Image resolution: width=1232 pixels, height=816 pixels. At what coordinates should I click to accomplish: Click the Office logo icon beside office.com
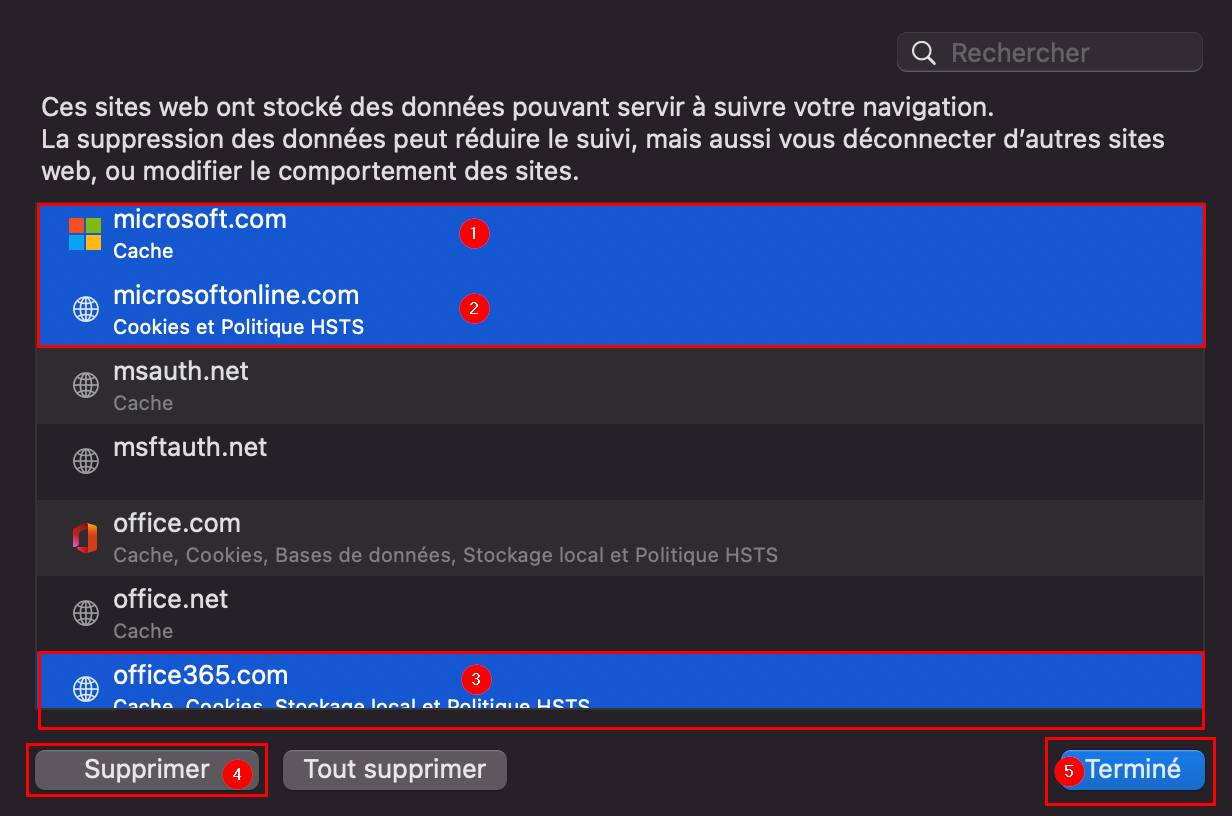pyautogui.click(x=85, y=538)
